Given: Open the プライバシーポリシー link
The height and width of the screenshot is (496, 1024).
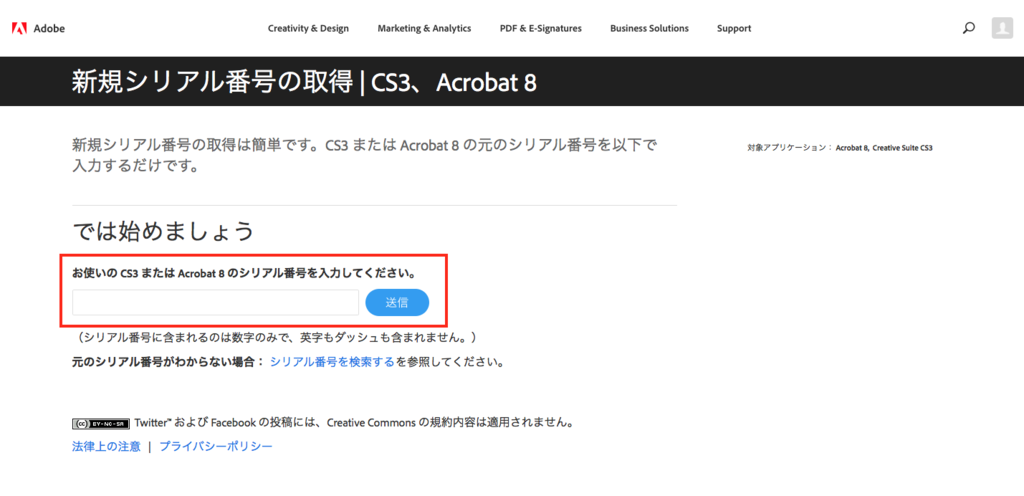Looking at the screenshot, I should click(216, 446).
